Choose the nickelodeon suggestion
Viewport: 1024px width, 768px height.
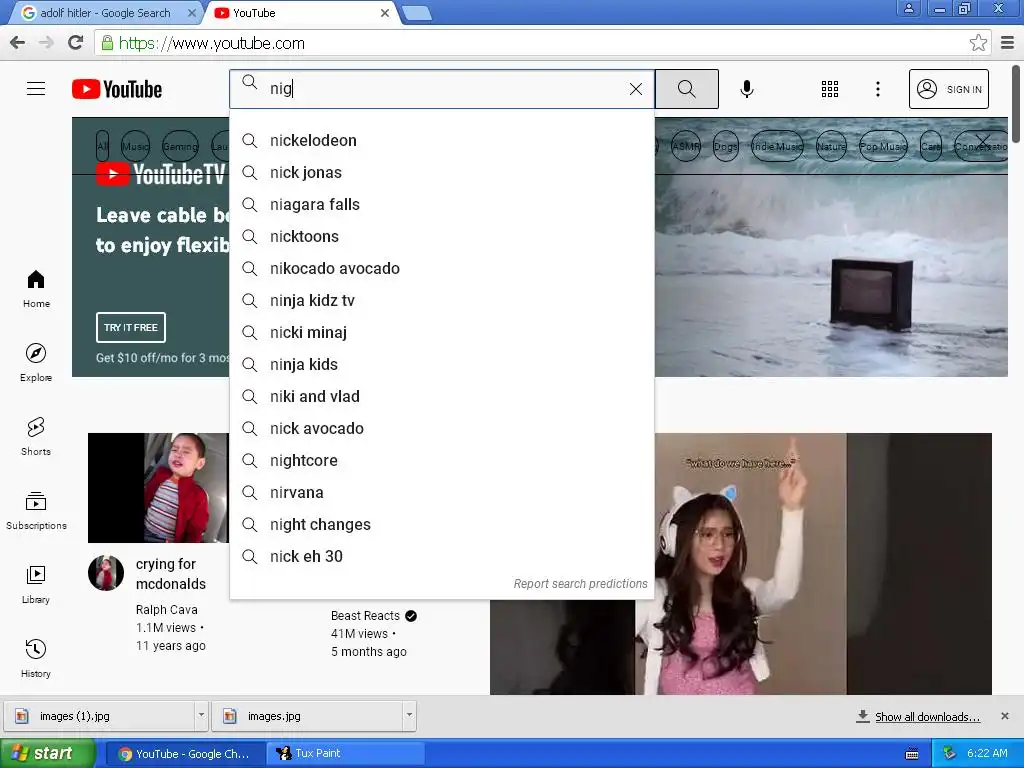click(441, 140)
